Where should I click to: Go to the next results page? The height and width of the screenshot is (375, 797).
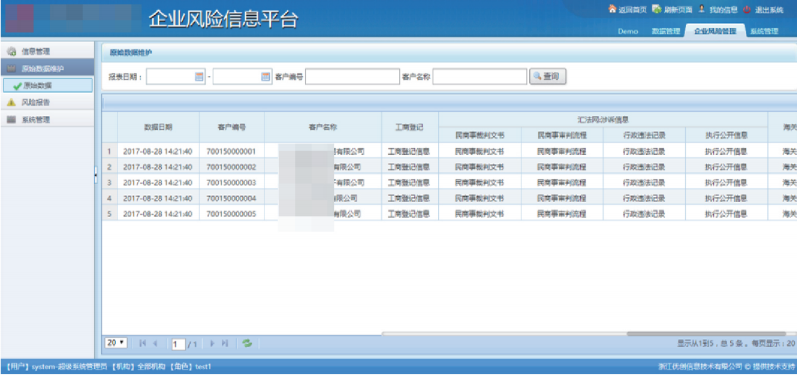tap(212, 343)
